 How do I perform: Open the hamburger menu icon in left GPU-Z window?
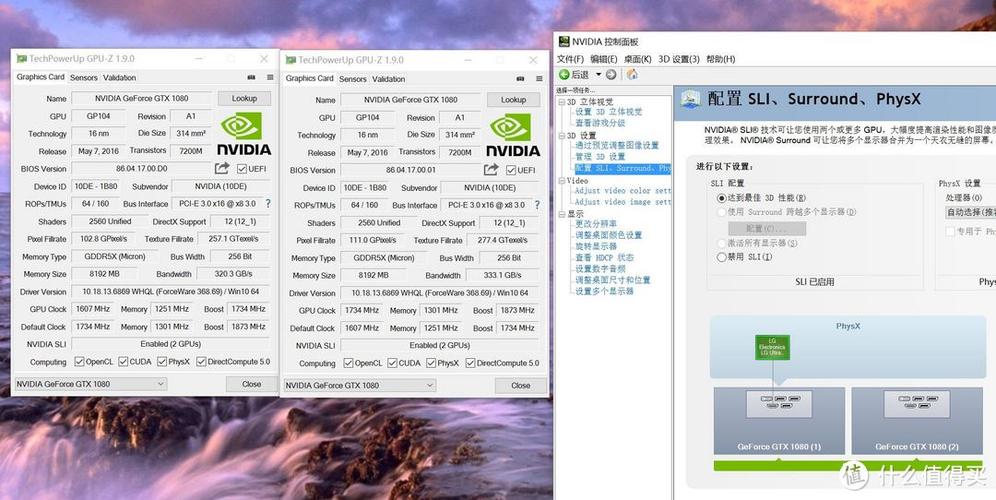pyautogui.click(x=270, y=78)
